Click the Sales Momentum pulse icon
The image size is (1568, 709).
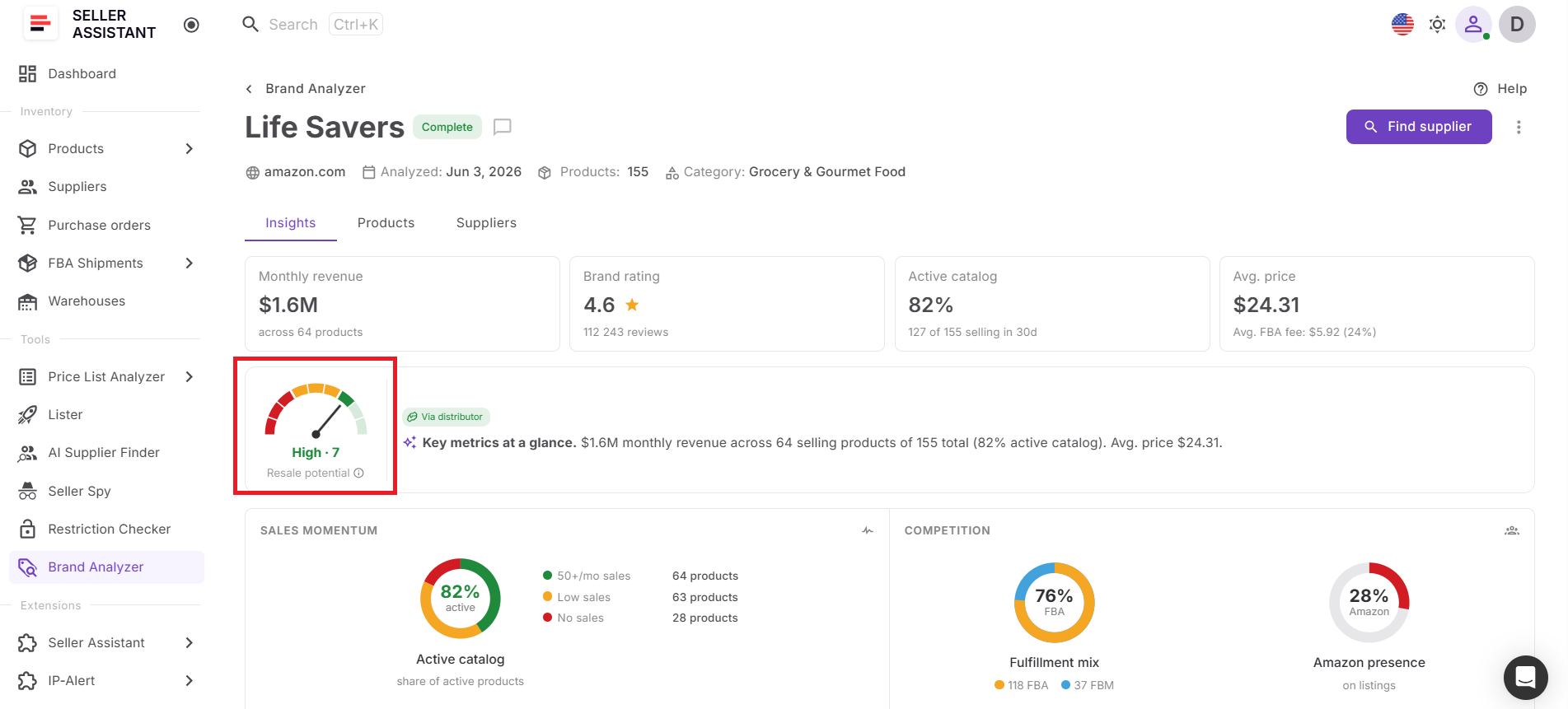pos(868,531)
